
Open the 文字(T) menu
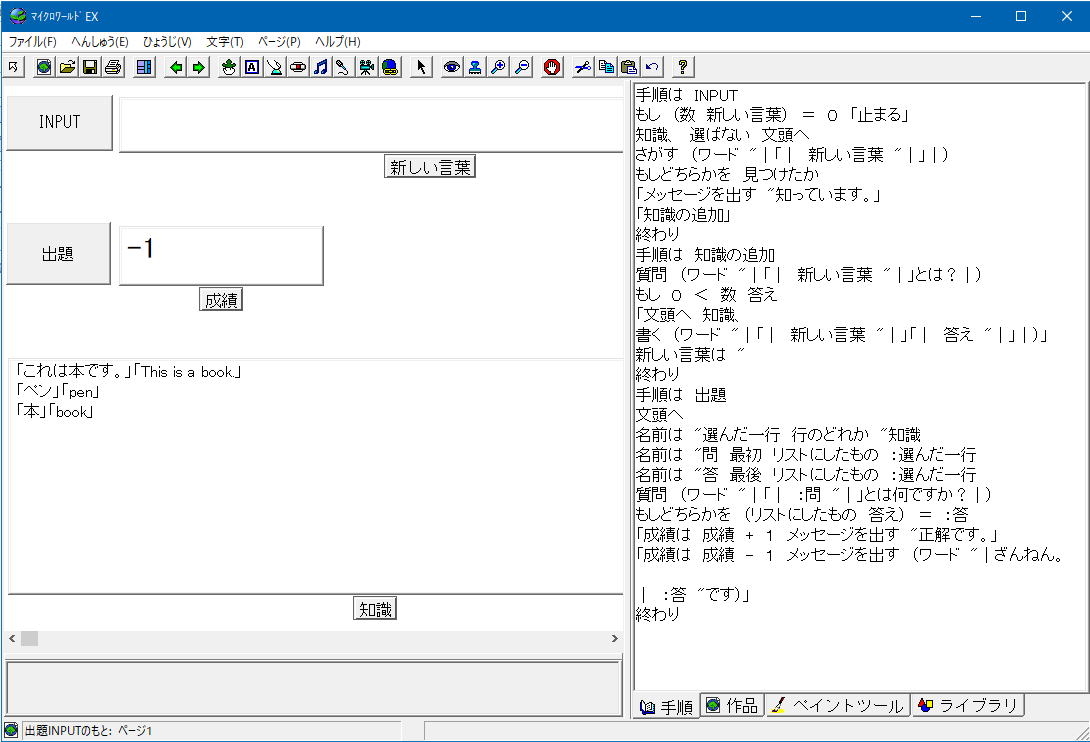(225, 42)
